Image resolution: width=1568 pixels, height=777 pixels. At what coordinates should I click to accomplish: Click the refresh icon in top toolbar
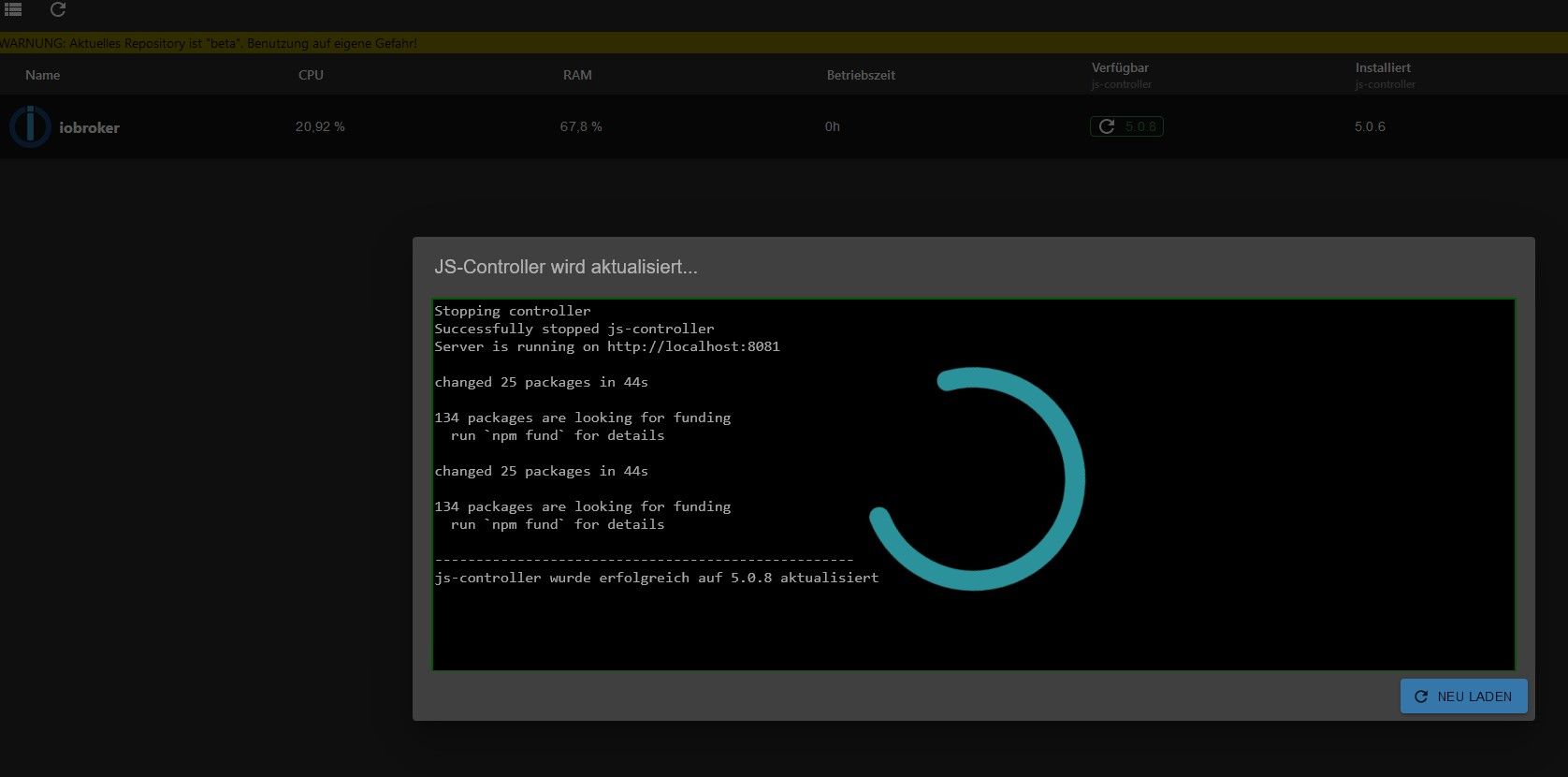[x=58, y=9]
